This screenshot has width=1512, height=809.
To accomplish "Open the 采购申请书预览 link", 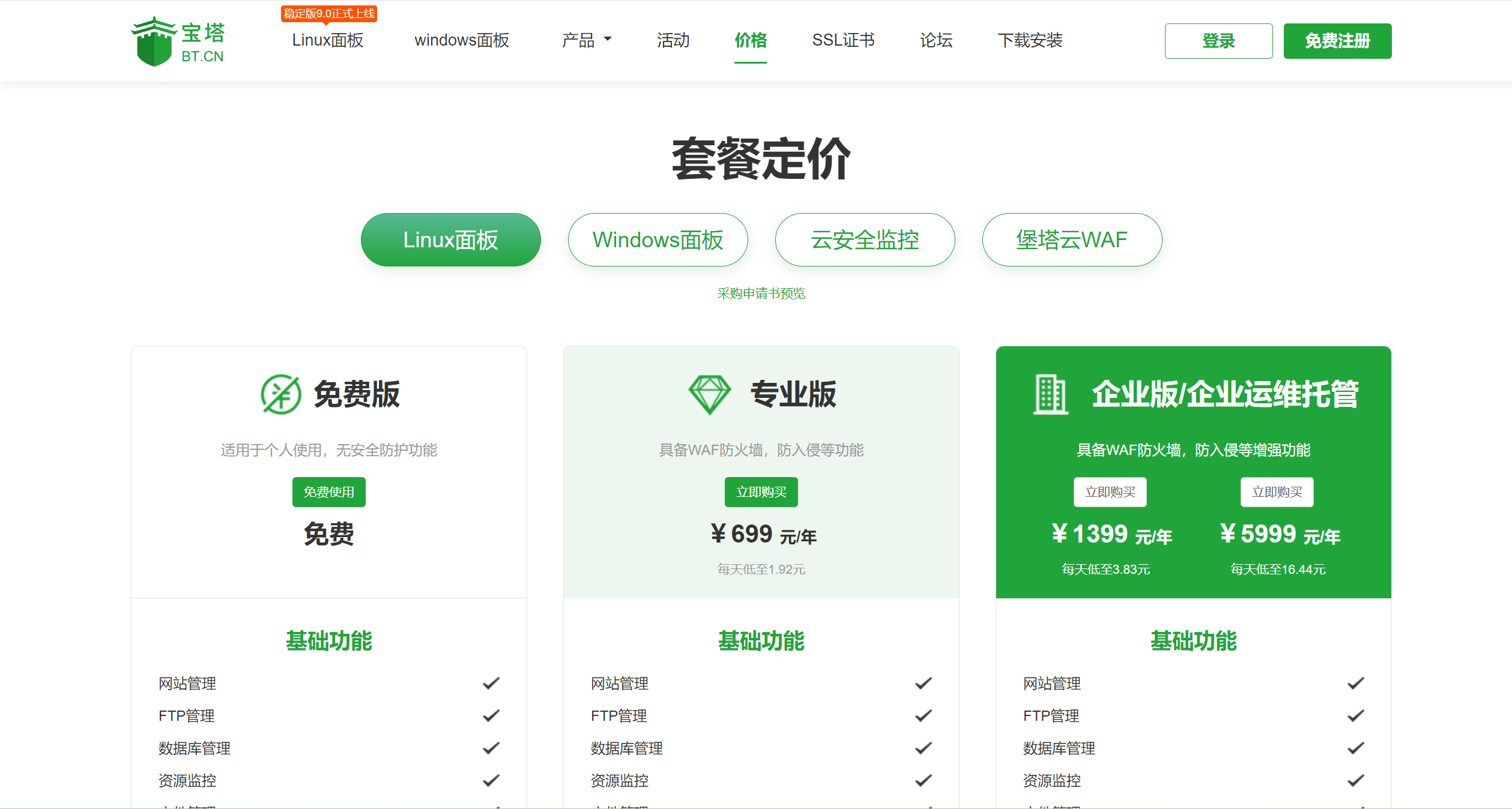I will 761,293.
